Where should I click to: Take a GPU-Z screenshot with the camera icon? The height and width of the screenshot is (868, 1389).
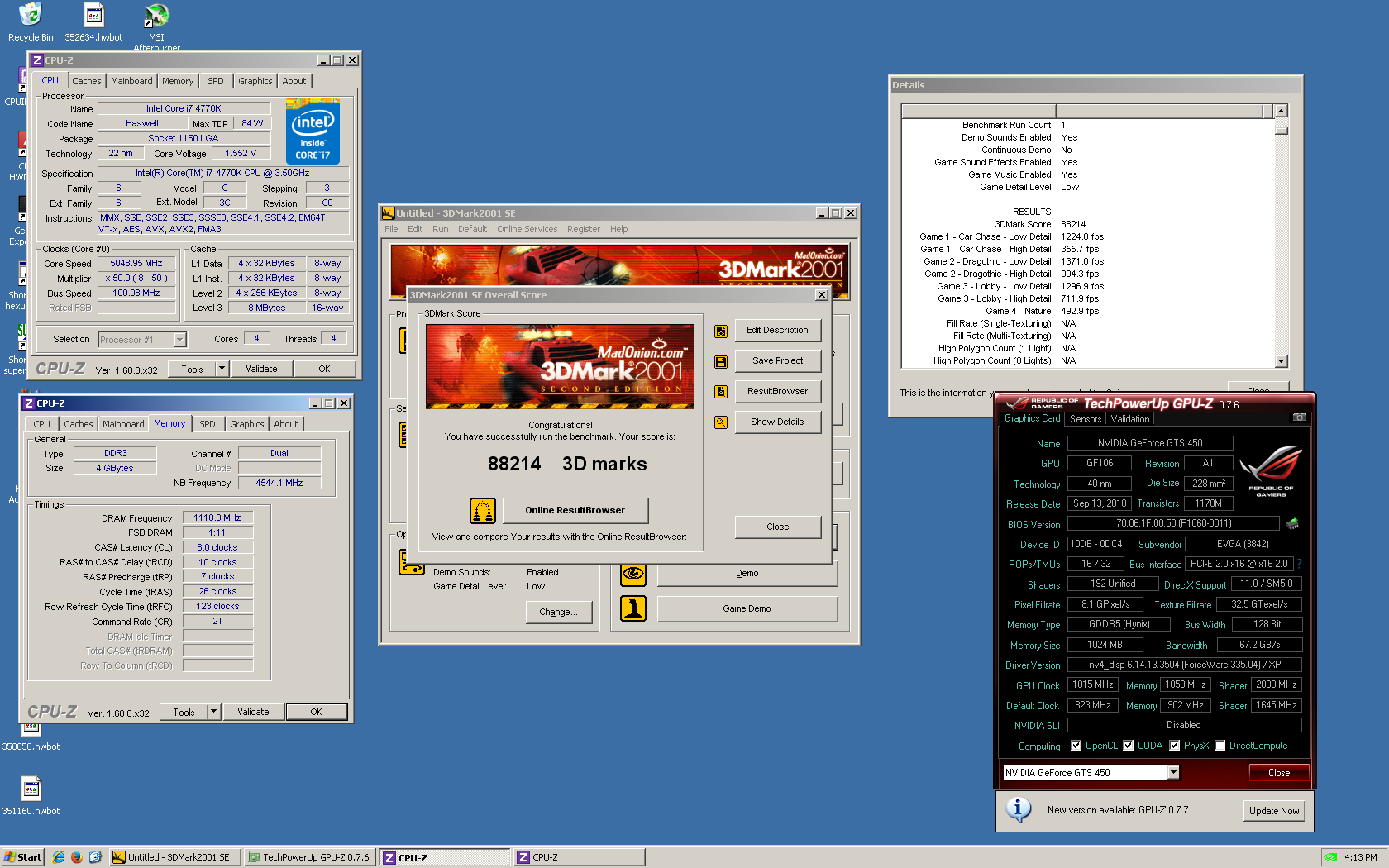(x=1300, y=417)
